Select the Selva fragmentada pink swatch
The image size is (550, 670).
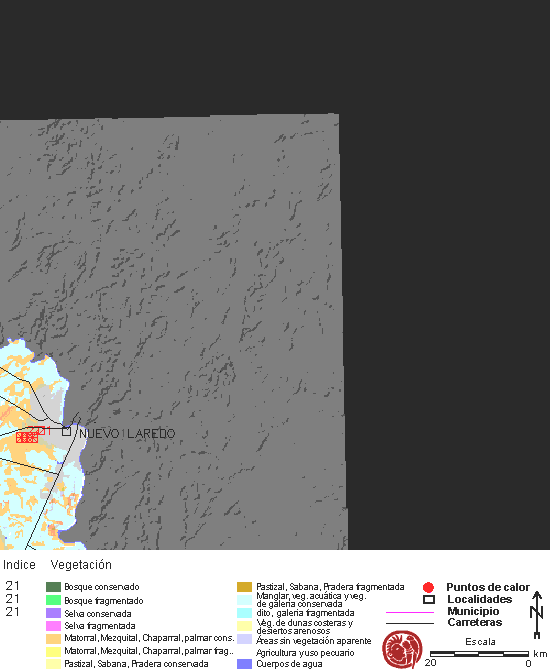click(53, 626)
